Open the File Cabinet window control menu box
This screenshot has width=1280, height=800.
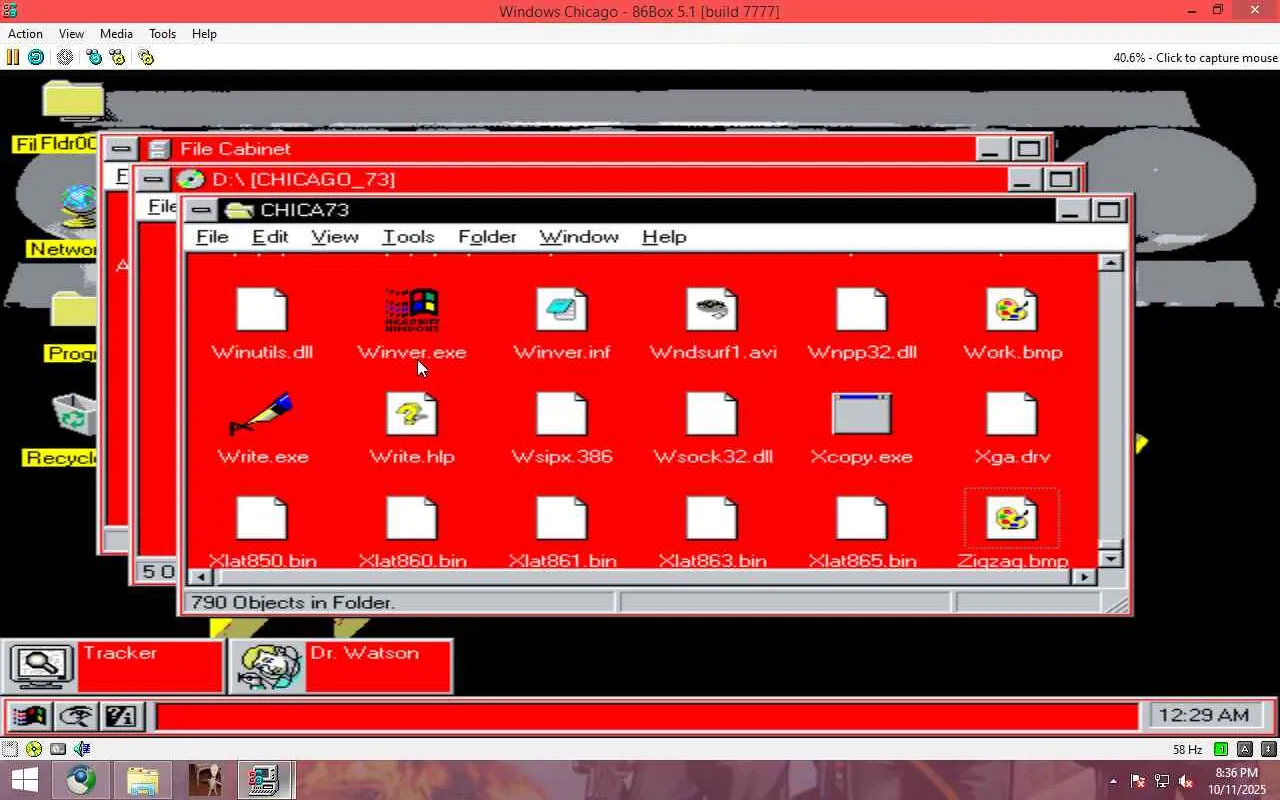[x=121, y=149]
